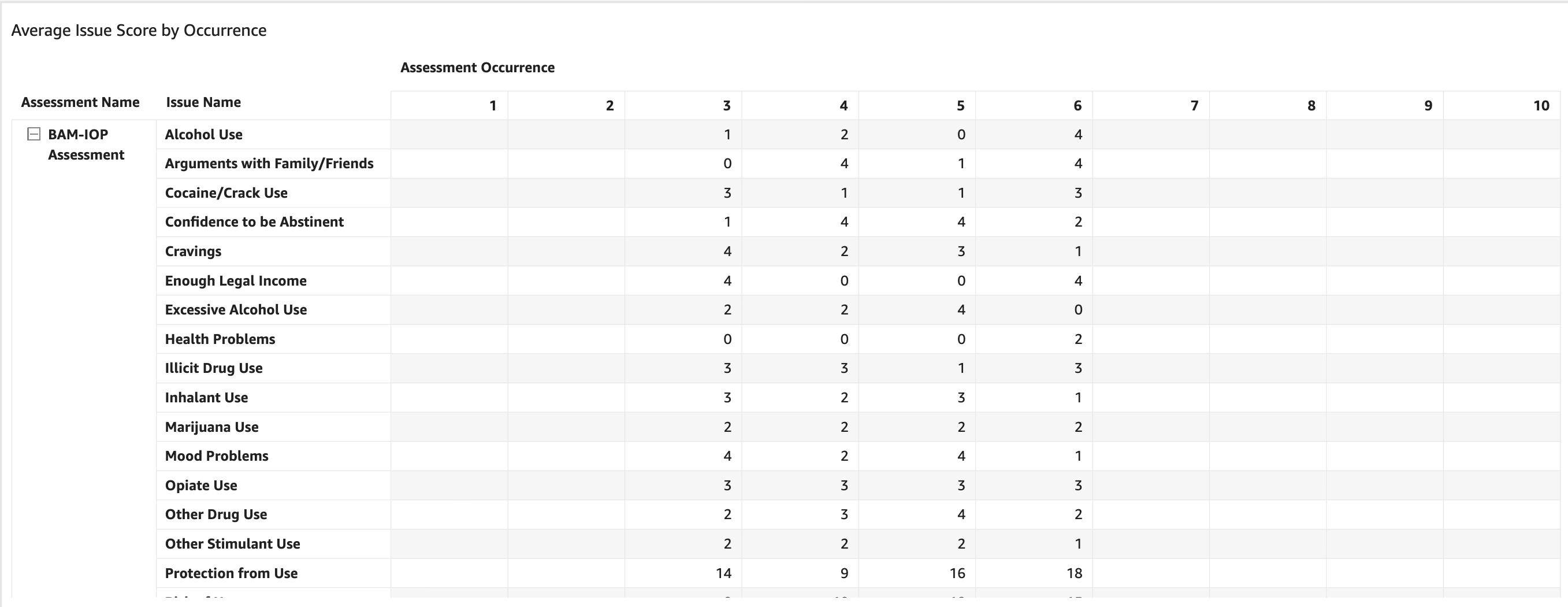The image size is (1568, 607).
Task: Select occurrence column header 3
Action: (726, 106)
